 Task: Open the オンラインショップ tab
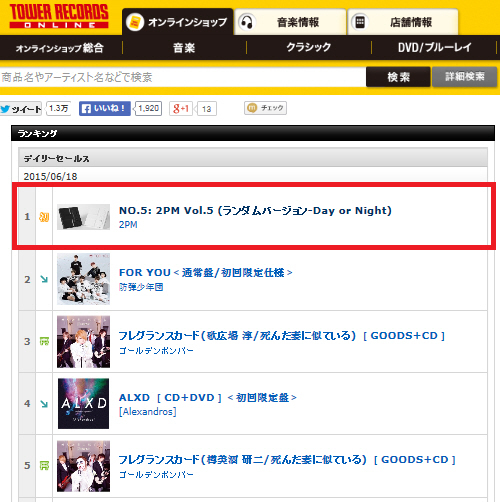coord(178,22)
